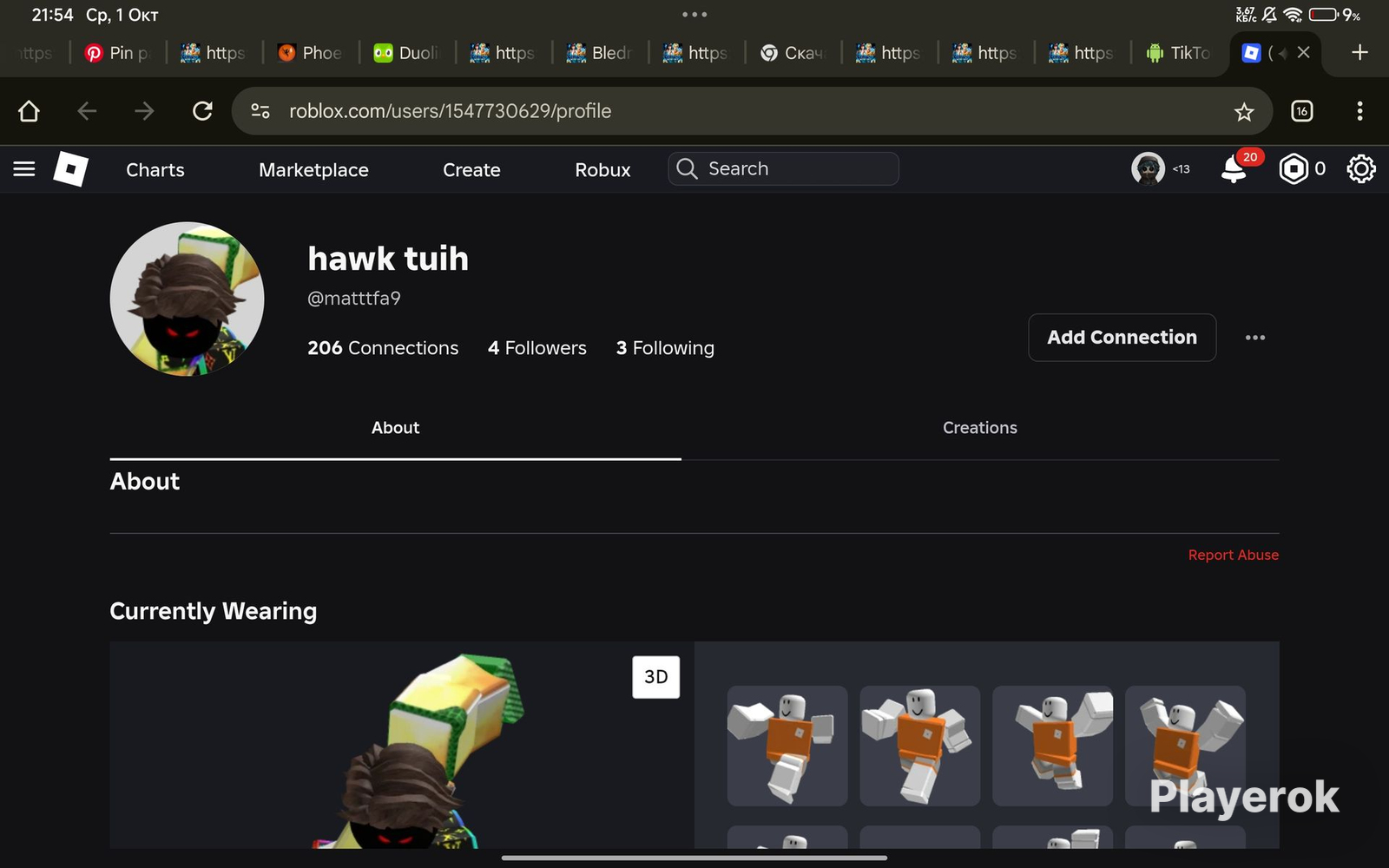Close the active Roblox browser tab
Screen dimensions: 1389x868
point(1303,53)
